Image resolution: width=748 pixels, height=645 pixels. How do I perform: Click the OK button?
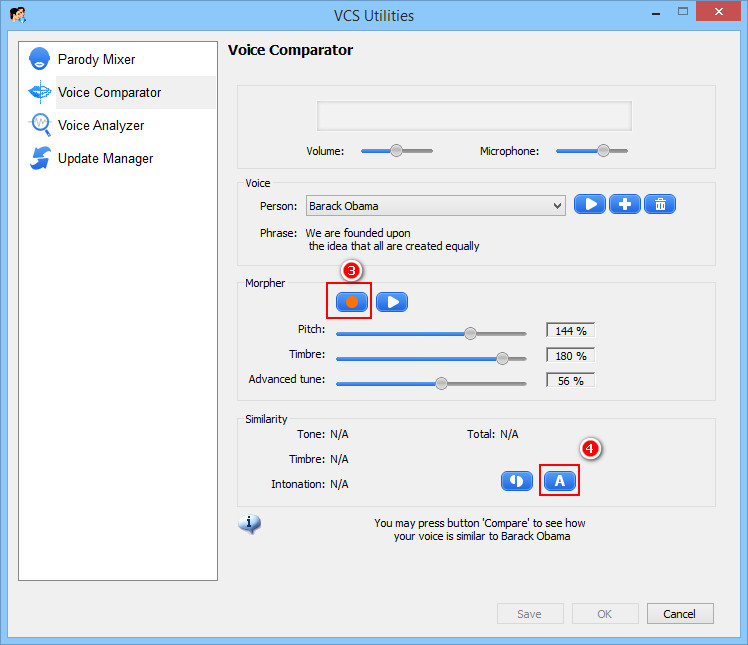coord(605,614)
